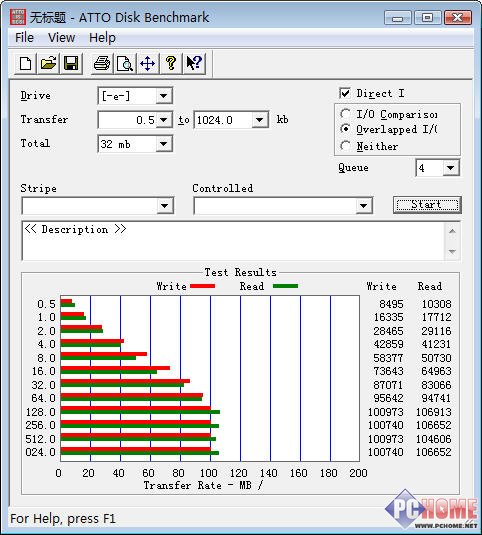Screen dimensions: 482x535
Task: Open the Total length 32 mb dropdown
Action: coord(164,144)
